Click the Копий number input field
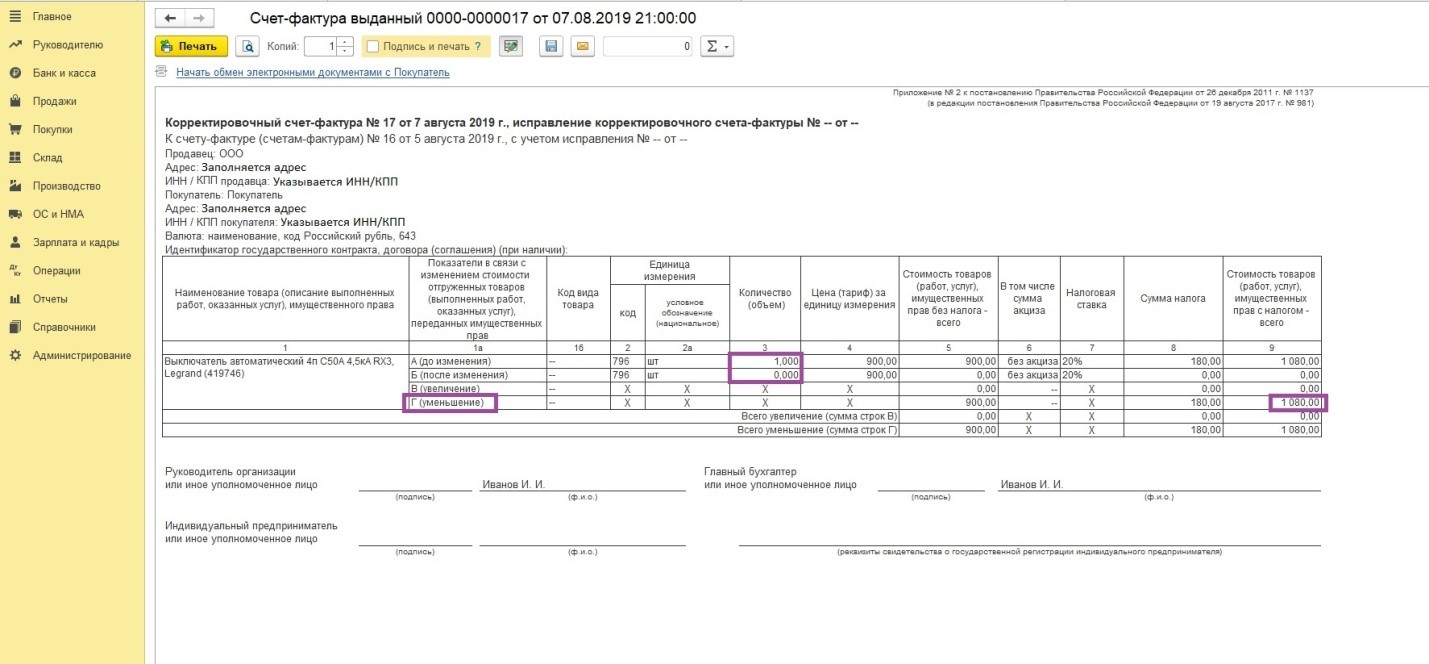 click(321, 46)
